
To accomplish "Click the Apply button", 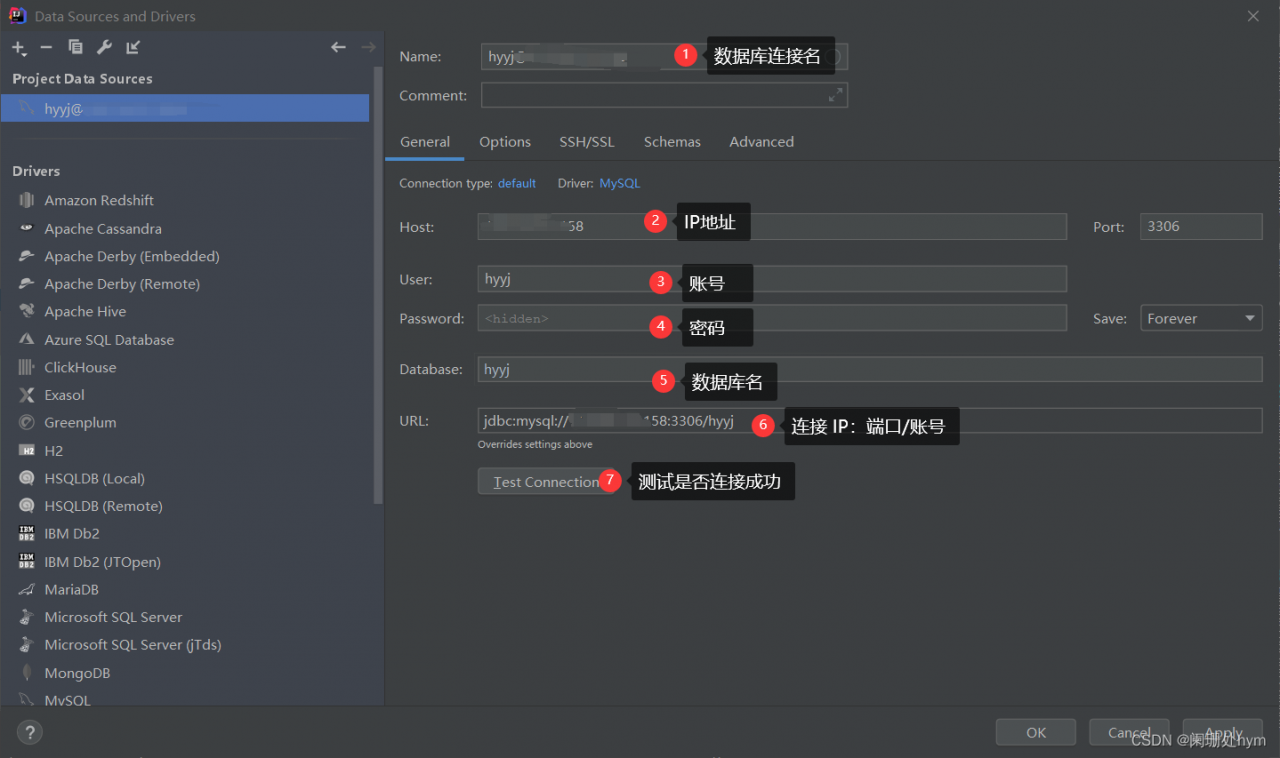I will (x=1223, y=732).
